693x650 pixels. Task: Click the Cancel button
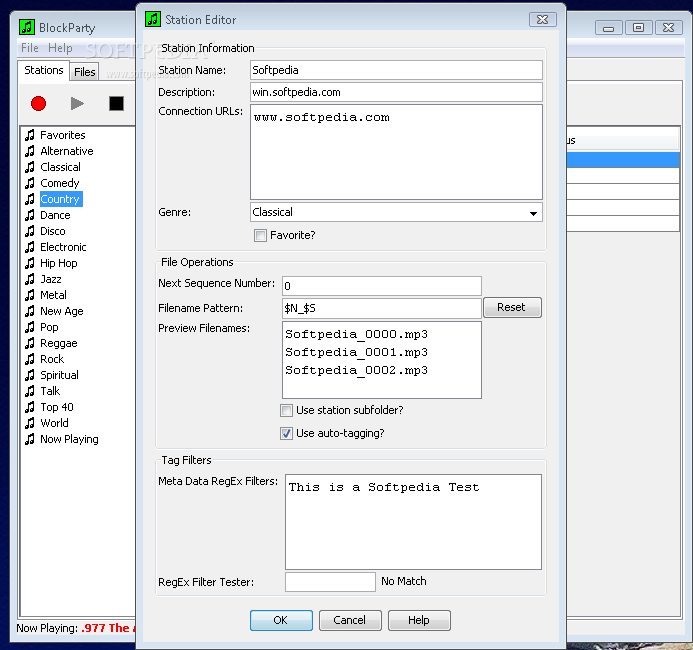350,620
